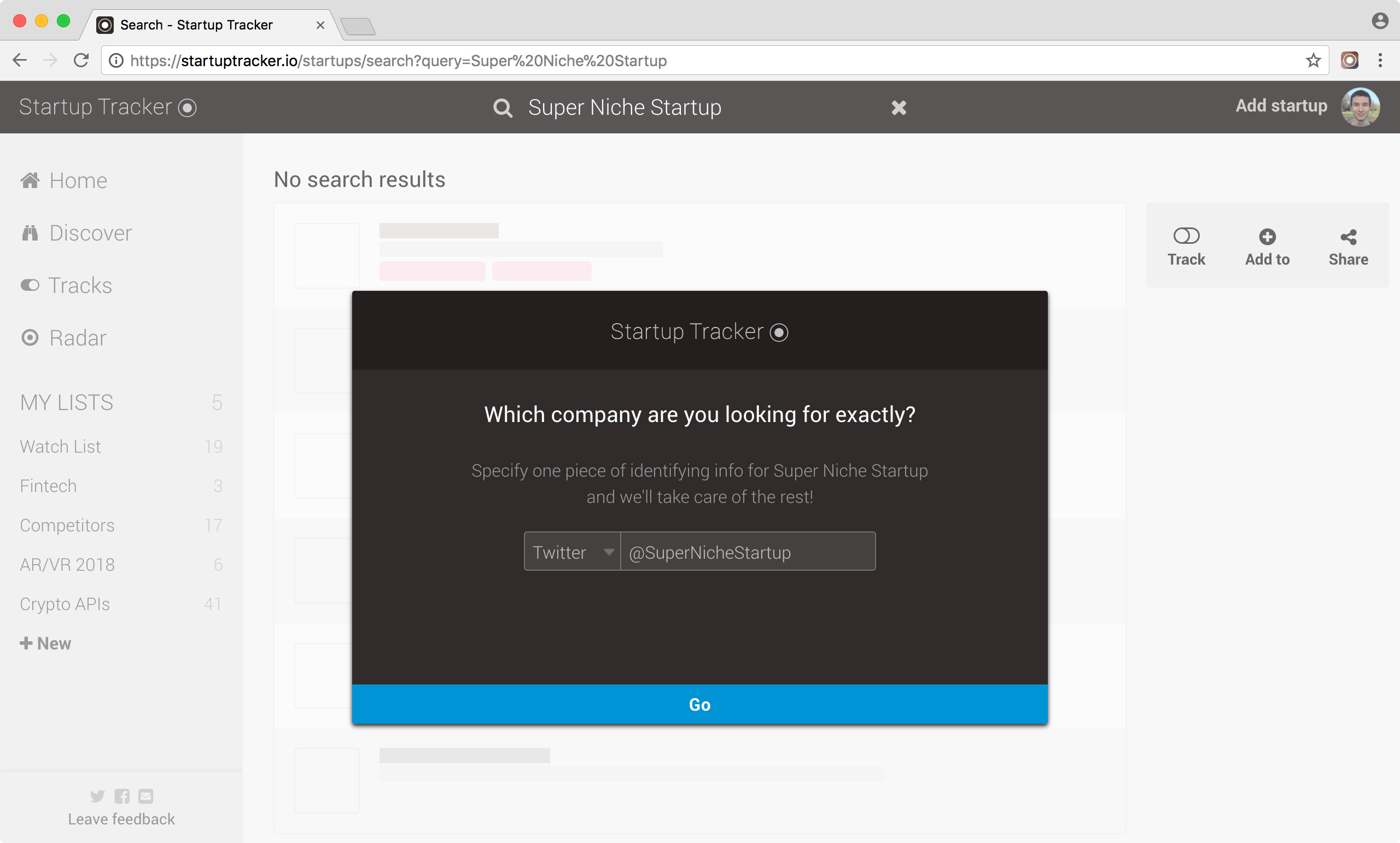Open the Crypto APIs list
Screen dimensions: 1400x843
(x=64, y=604)
